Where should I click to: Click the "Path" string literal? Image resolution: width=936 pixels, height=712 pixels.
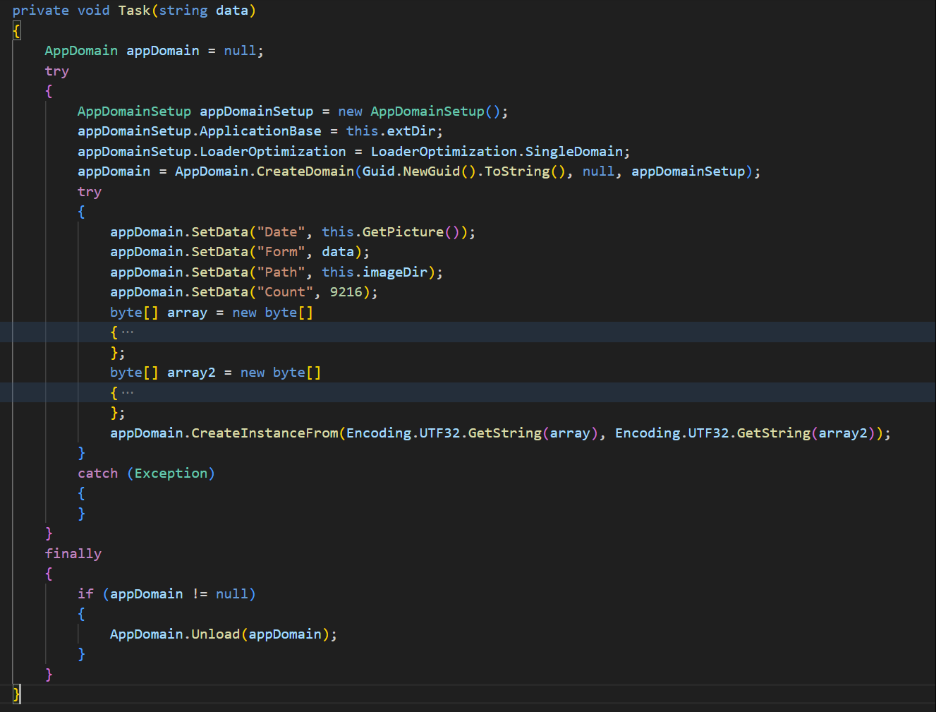(281, 272)
